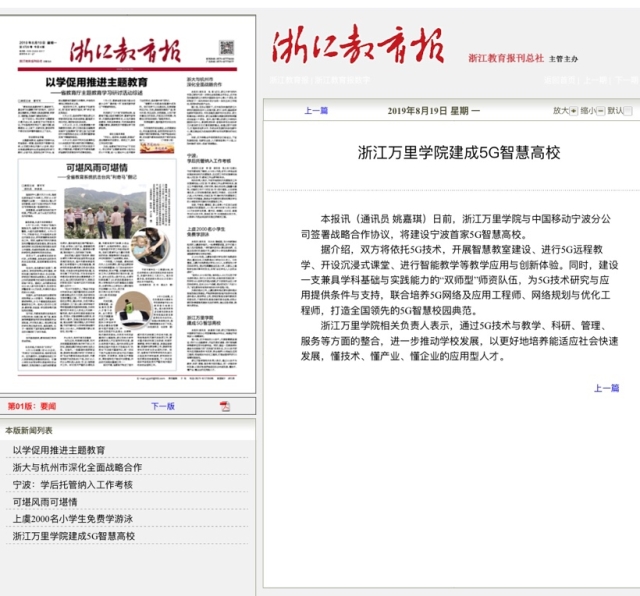The image size is (640, 596).
Task: Open 浙大与杭州市深化全面战略合作 in news list
Action: (x=77, y=467)
